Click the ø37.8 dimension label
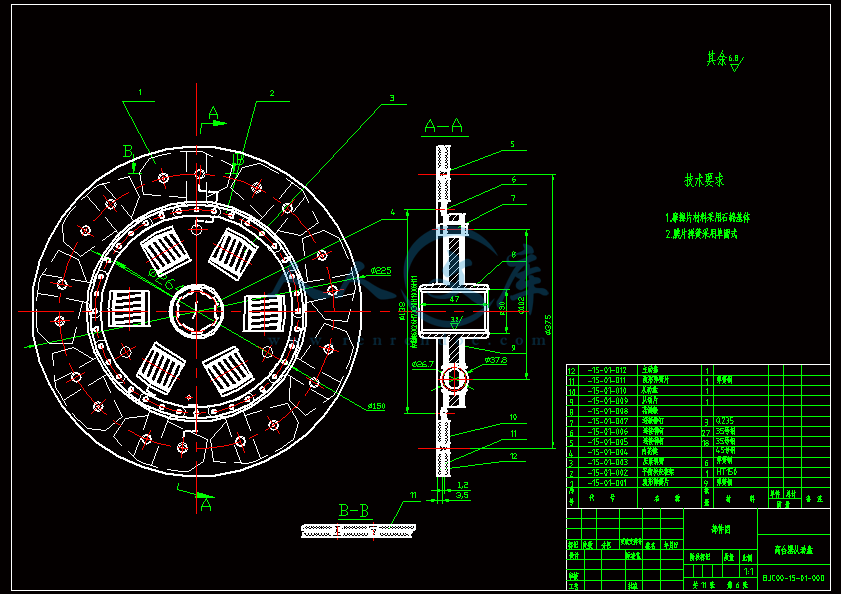 tap(496, 360)
